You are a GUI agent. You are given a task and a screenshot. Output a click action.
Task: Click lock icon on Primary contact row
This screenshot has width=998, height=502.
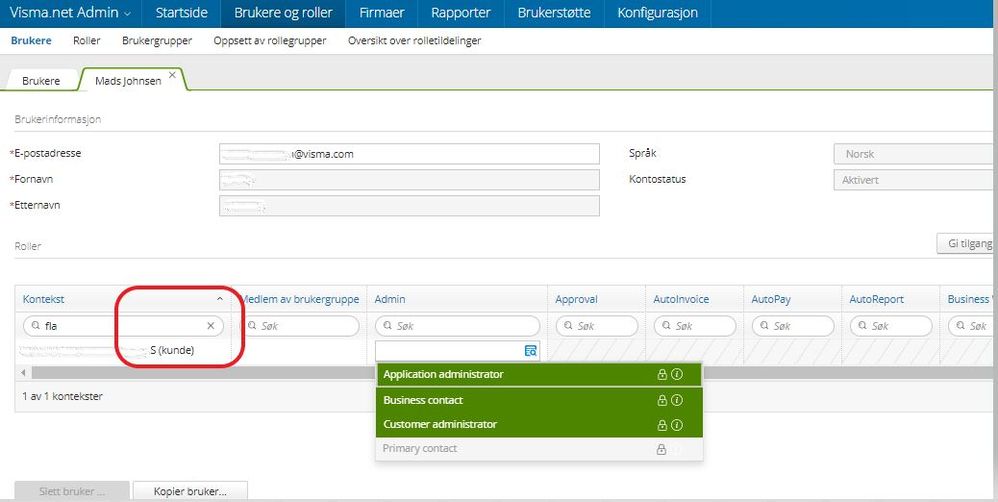[661, 449]
